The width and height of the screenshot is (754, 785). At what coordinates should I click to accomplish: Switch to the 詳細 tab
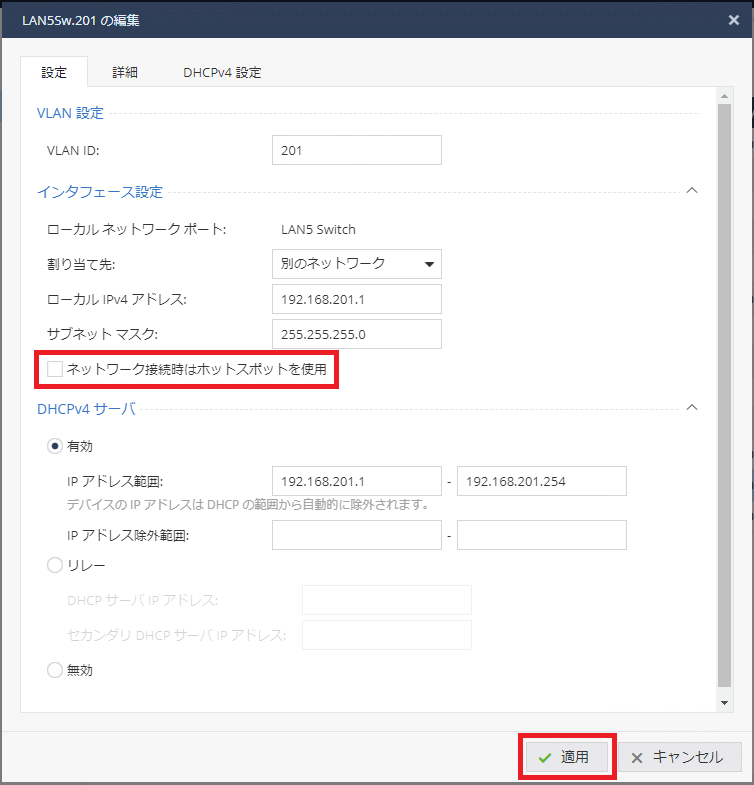point(125,72)
